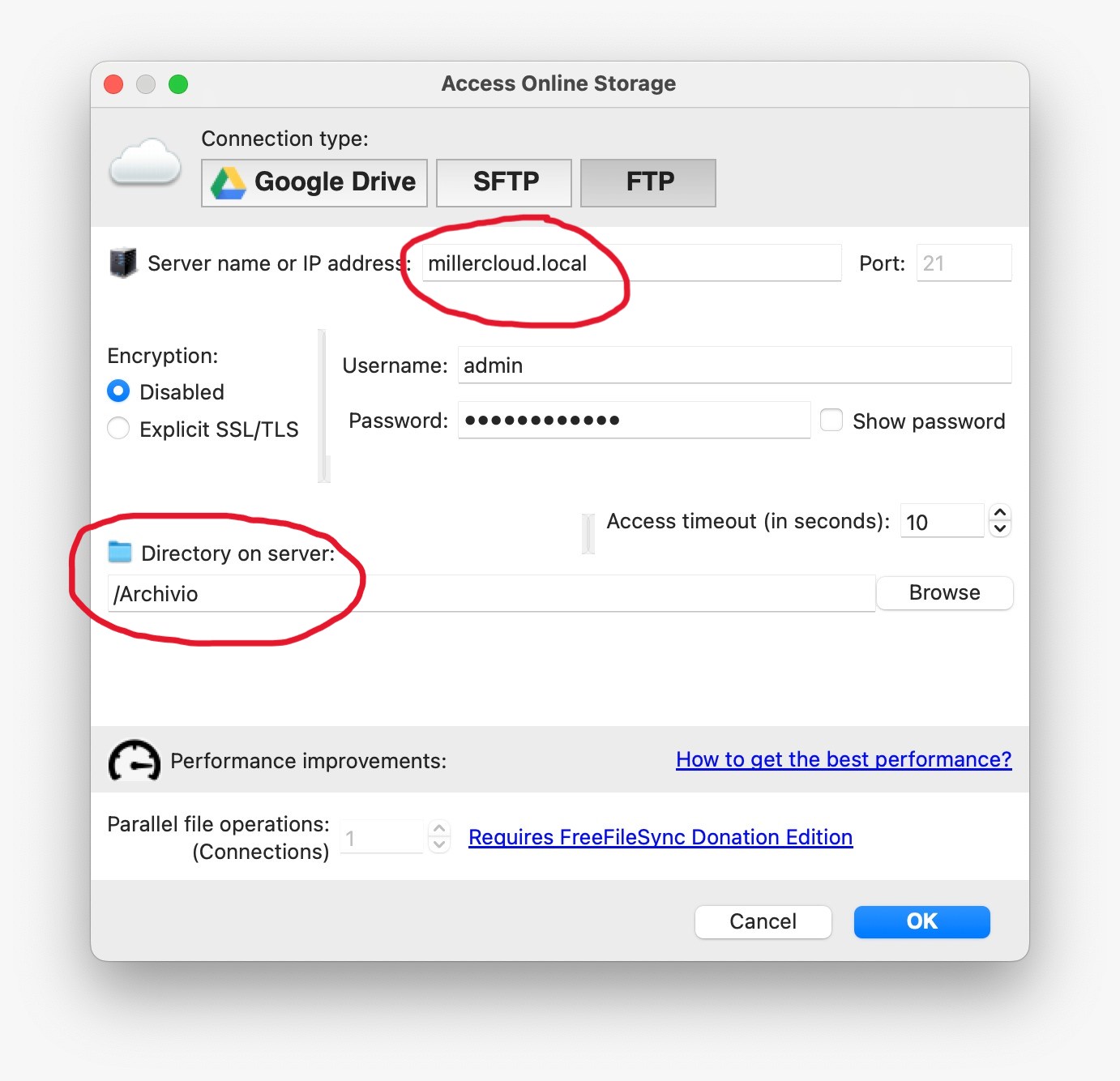Viewport: 1120px width, 1081px height.
Task: Edit the directory field /Archivio
Action: coord(491,594)
